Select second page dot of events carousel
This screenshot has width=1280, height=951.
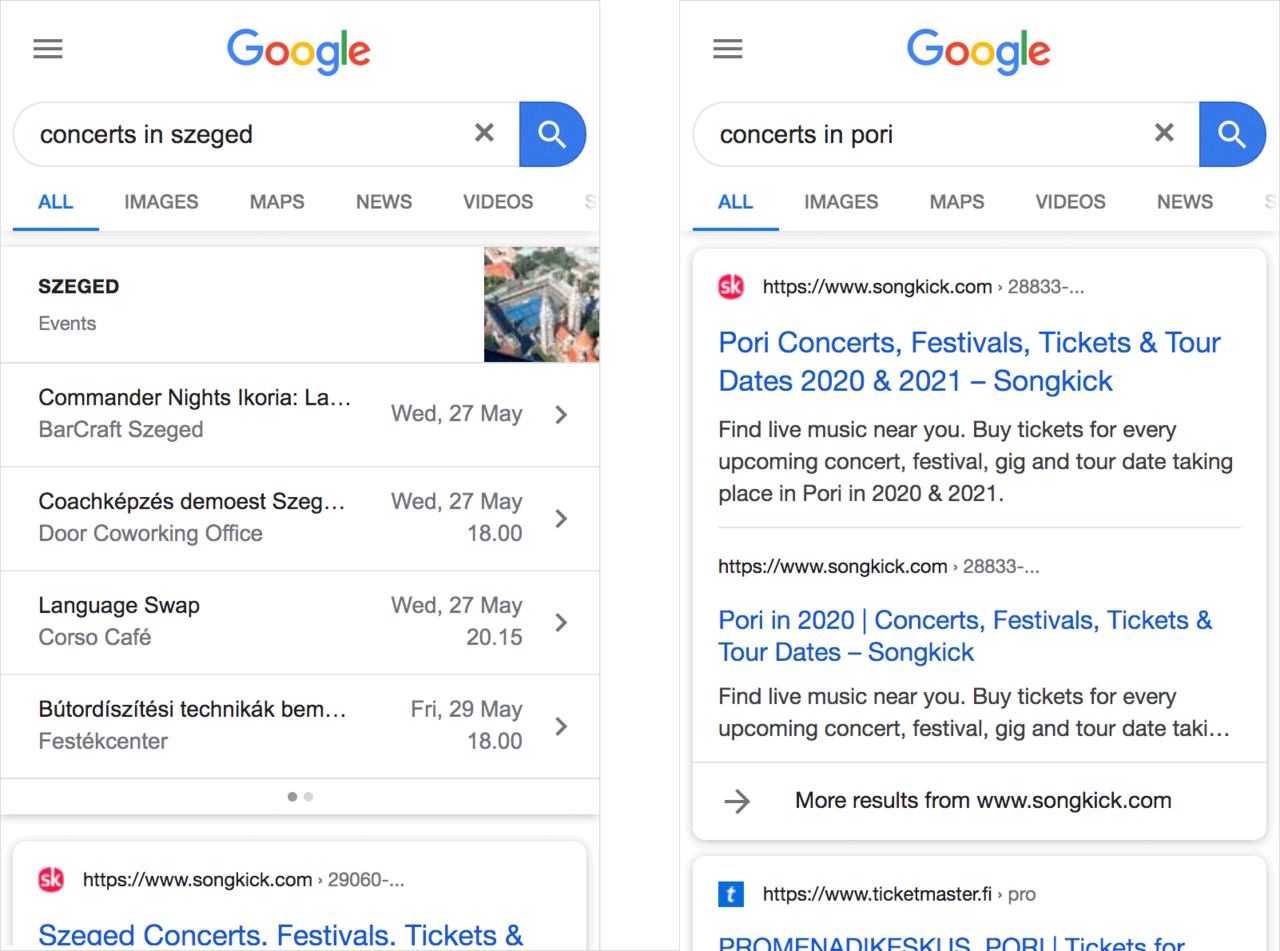(x=309, y=797)
